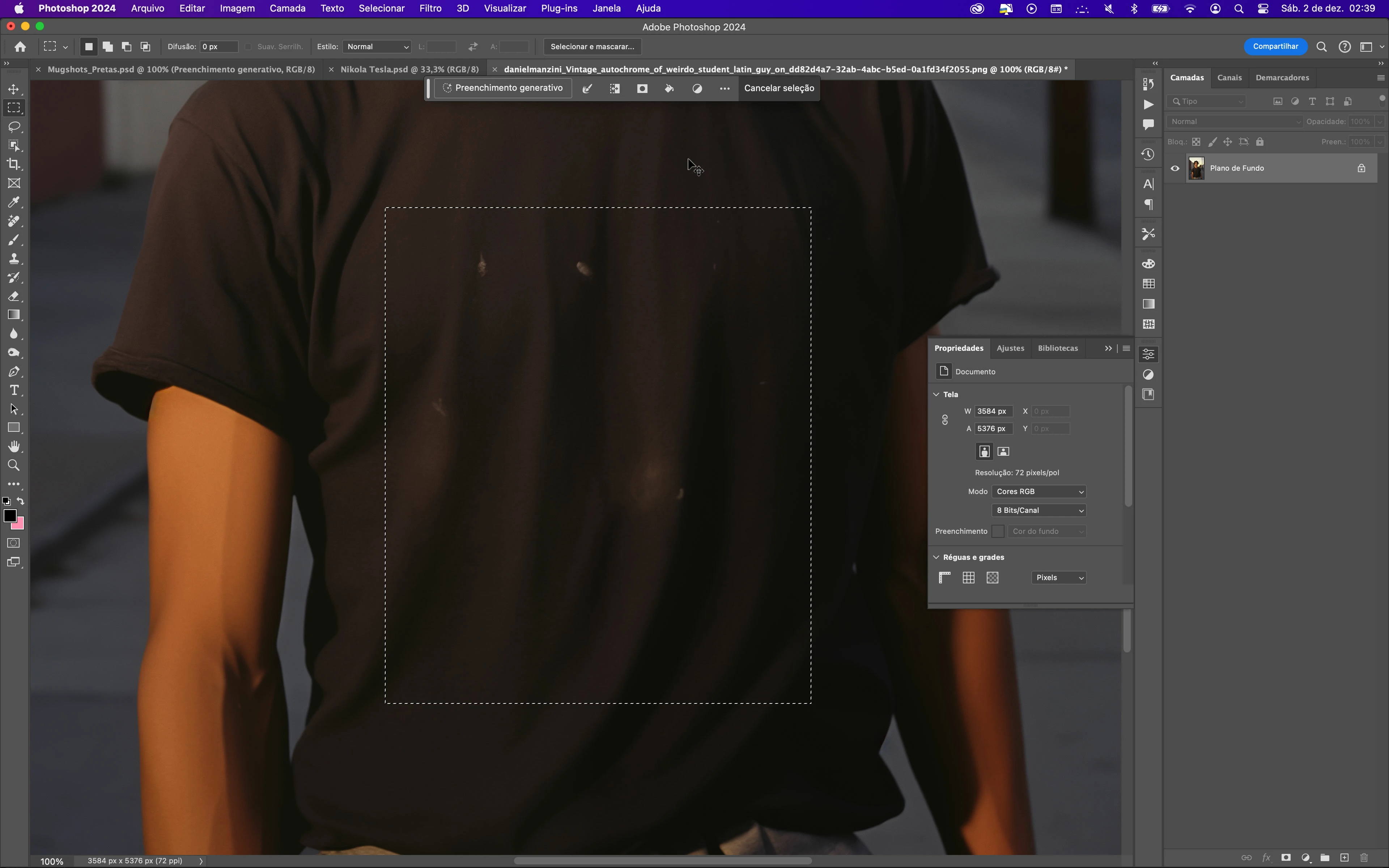Hide the Plano de Fundo layer
Image resolution: width=1389 pixels, height=868 pixels.
coord(1175,168)
